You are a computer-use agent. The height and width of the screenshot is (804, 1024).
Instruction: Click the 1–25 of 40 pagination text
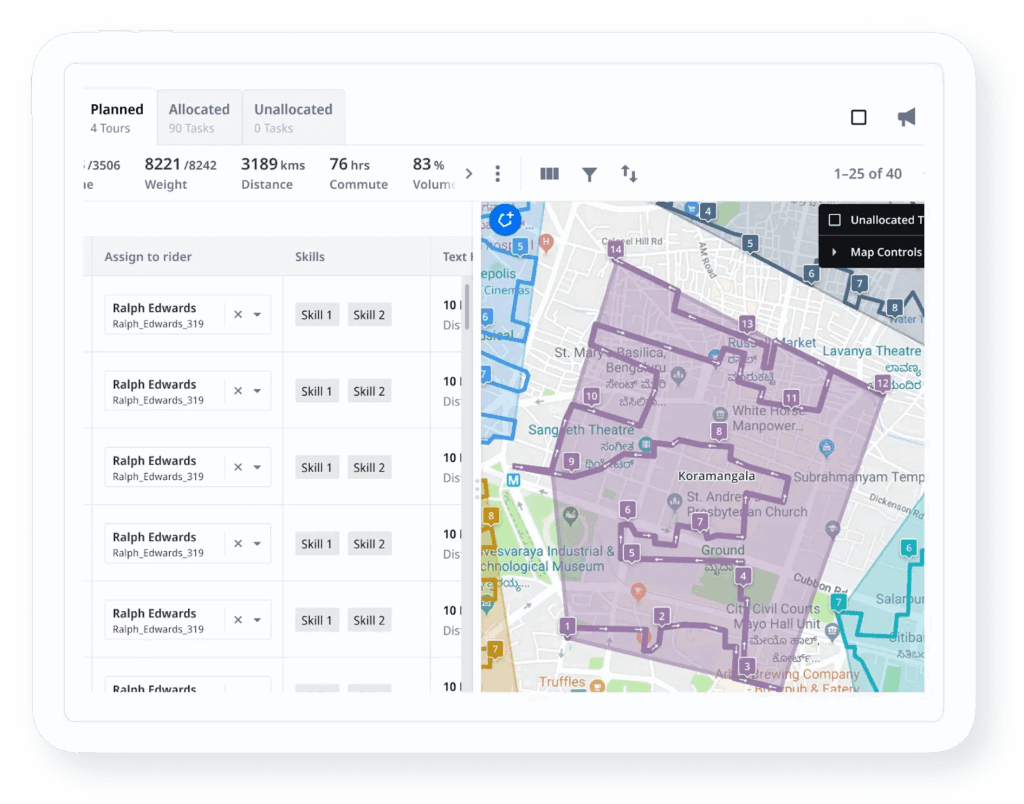tap(868, 173)
